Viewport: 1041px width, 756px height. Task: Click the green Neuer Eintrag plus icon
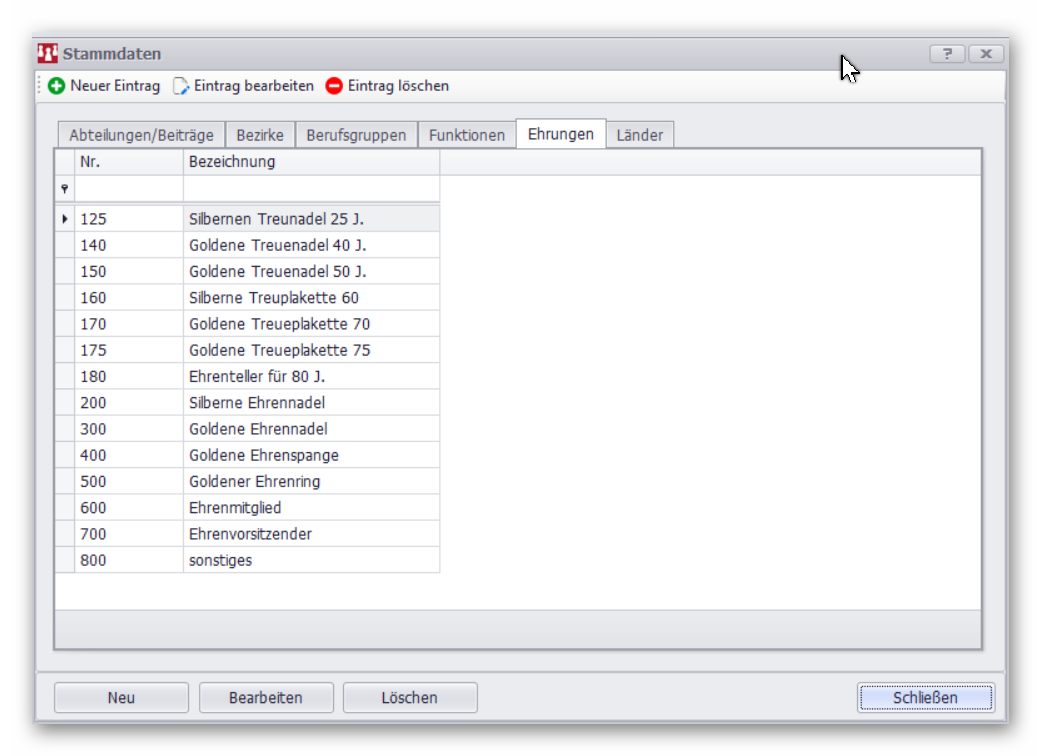57,86
